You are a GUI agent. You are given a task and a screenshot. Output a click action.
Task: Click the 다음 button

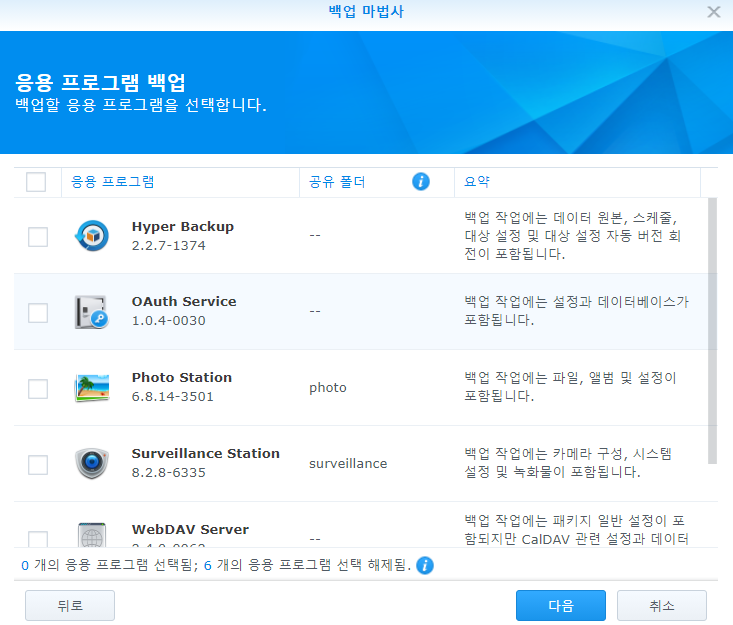[x=561, y=605]
